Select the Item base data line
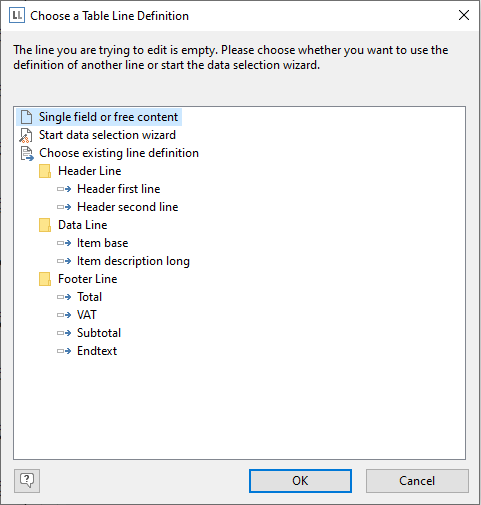The width and height of the screenshot is (481, 505). (x=102, y=243)
